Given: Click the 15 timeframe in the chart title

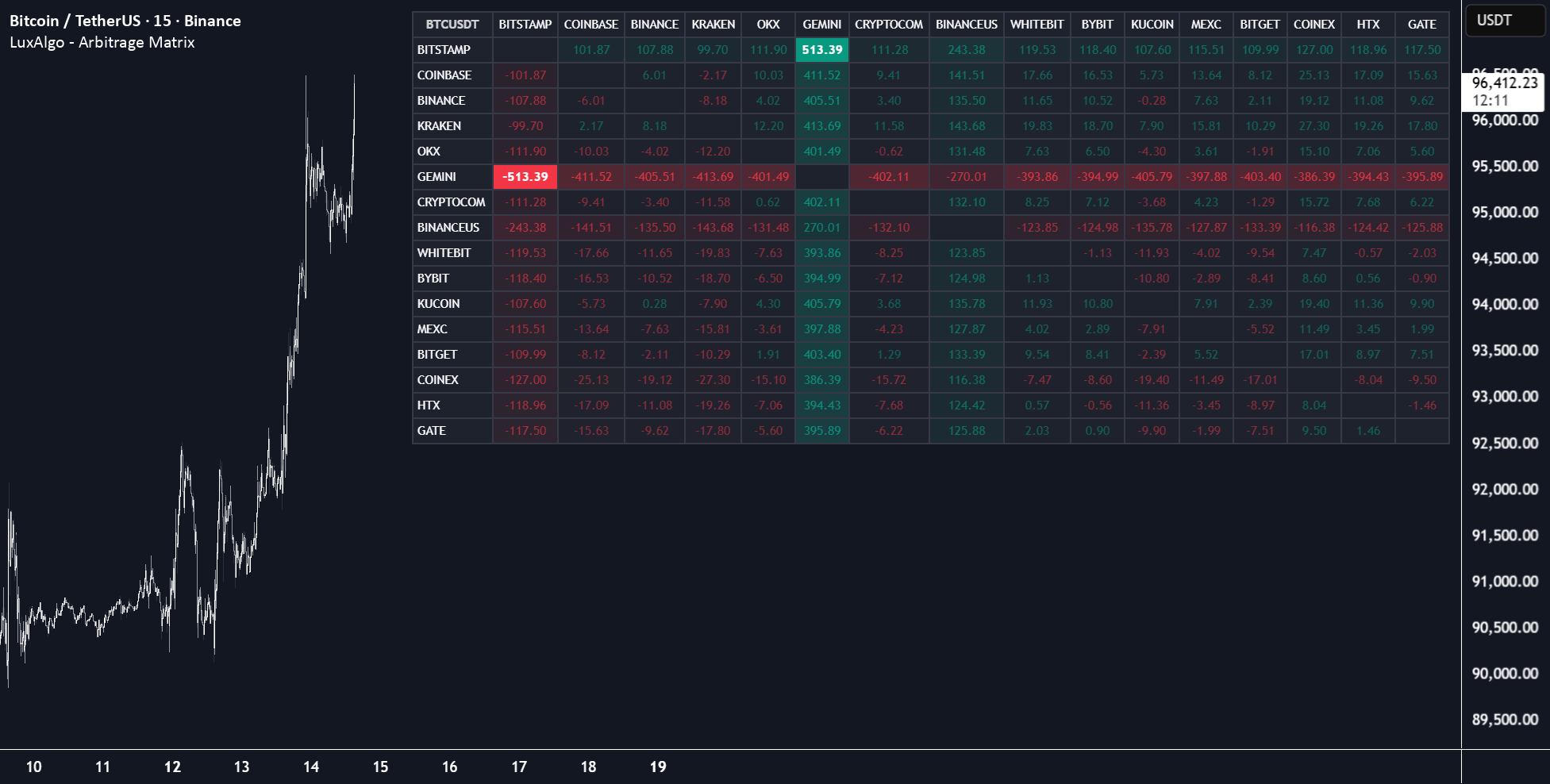Looking at the screenshot, I should click(x=162, y=21).
